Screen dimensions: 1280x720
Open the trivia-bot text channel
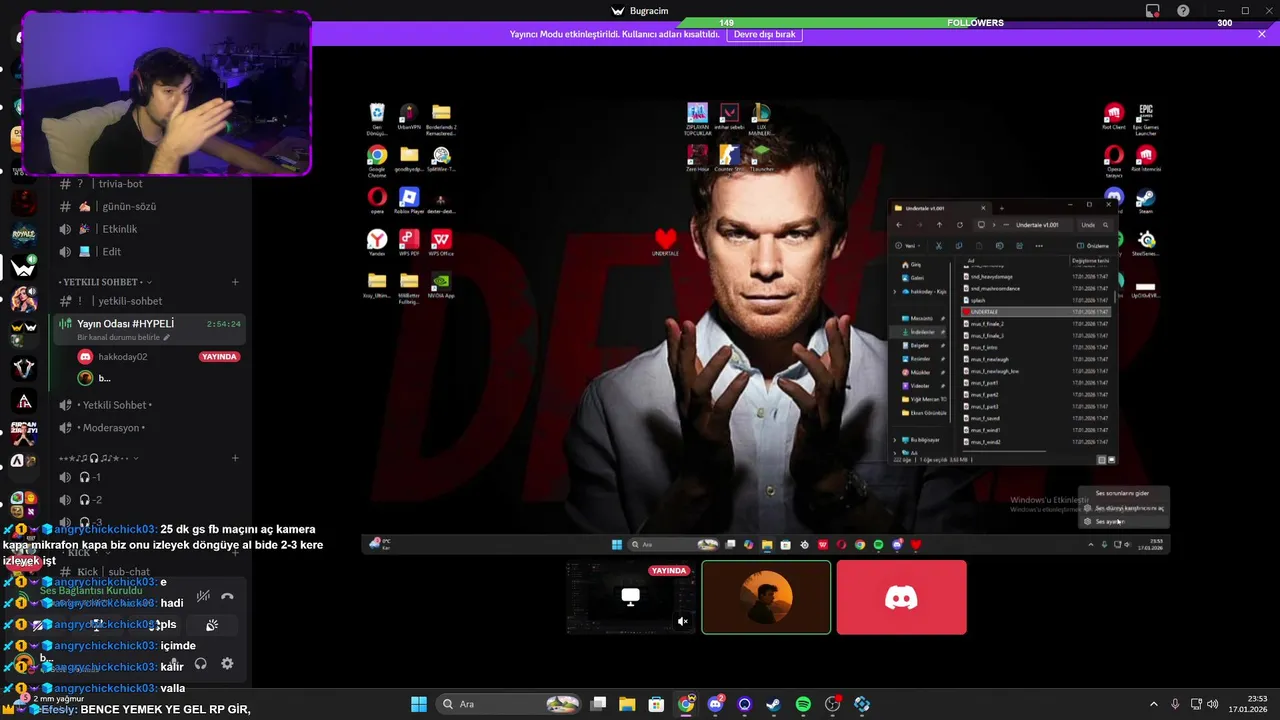coord(150,184)
